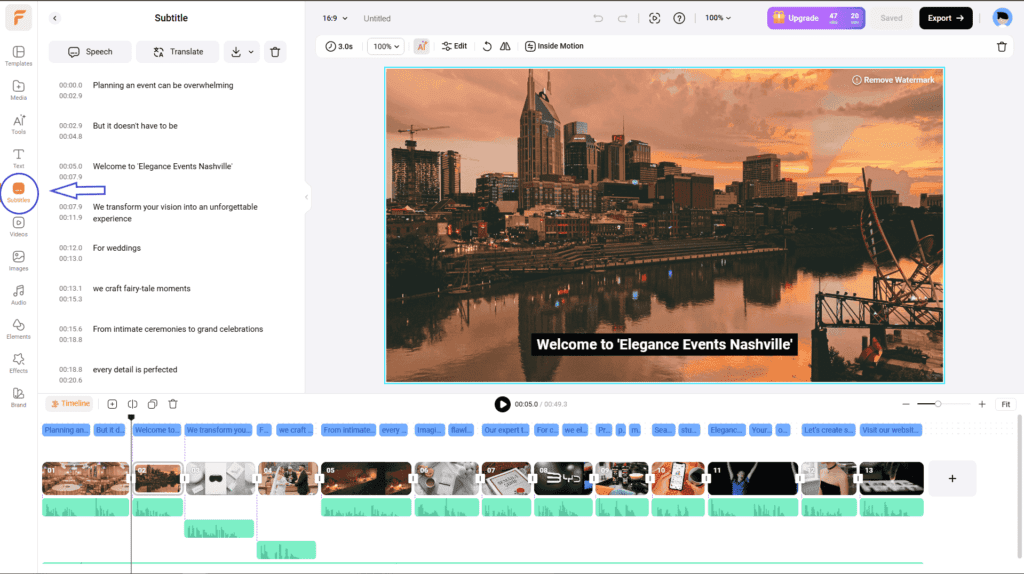The image size is (1024, 574).
Task: Open the Videos library
Action: point(18,227)
